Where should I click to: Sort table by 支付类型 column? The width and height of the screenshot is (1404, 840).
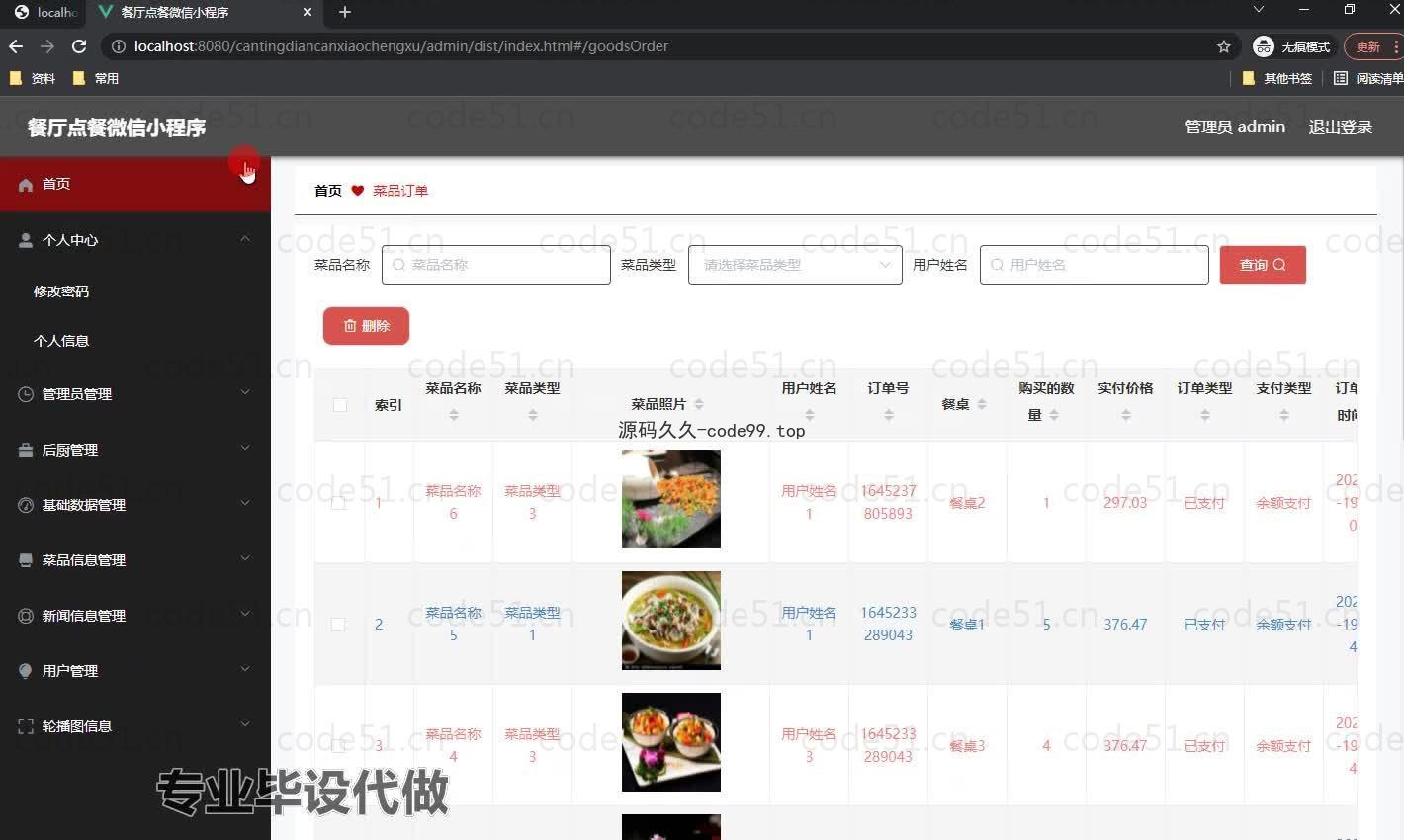(x=1284, y=415)
